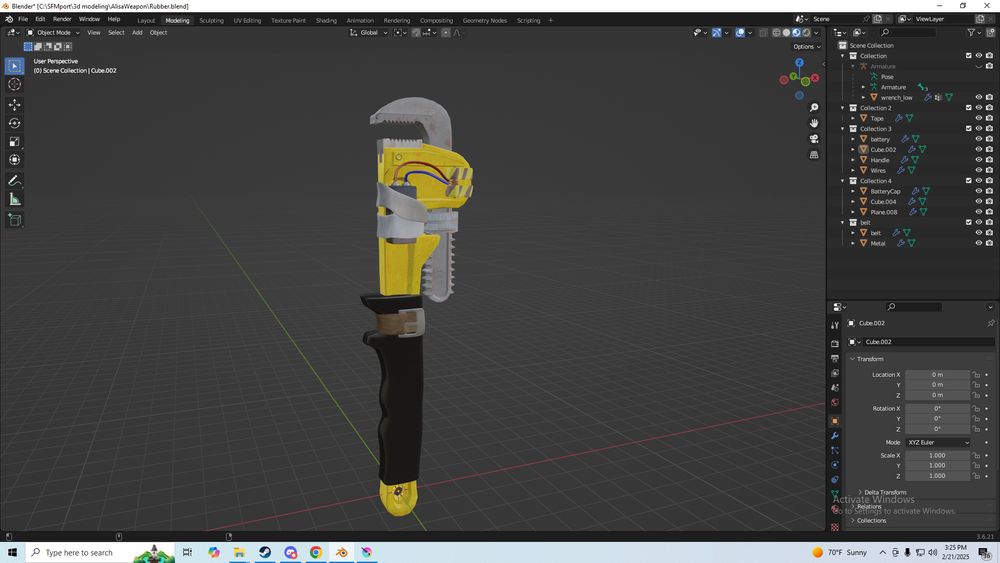Hide the battery object in the outliner
Image resolution: width=1000 pixels, height=563 pixels.
pyautogui.click(x=978, y=139)
